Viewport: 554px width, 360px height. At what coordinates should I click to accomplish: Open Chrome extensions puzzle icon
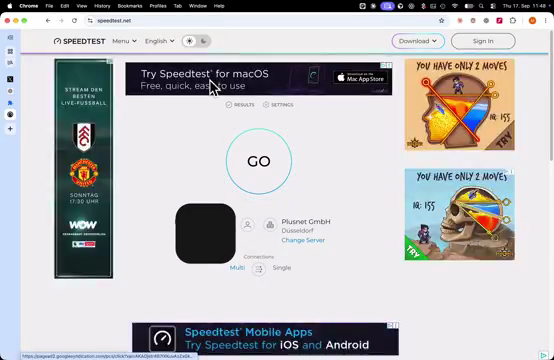513,21
